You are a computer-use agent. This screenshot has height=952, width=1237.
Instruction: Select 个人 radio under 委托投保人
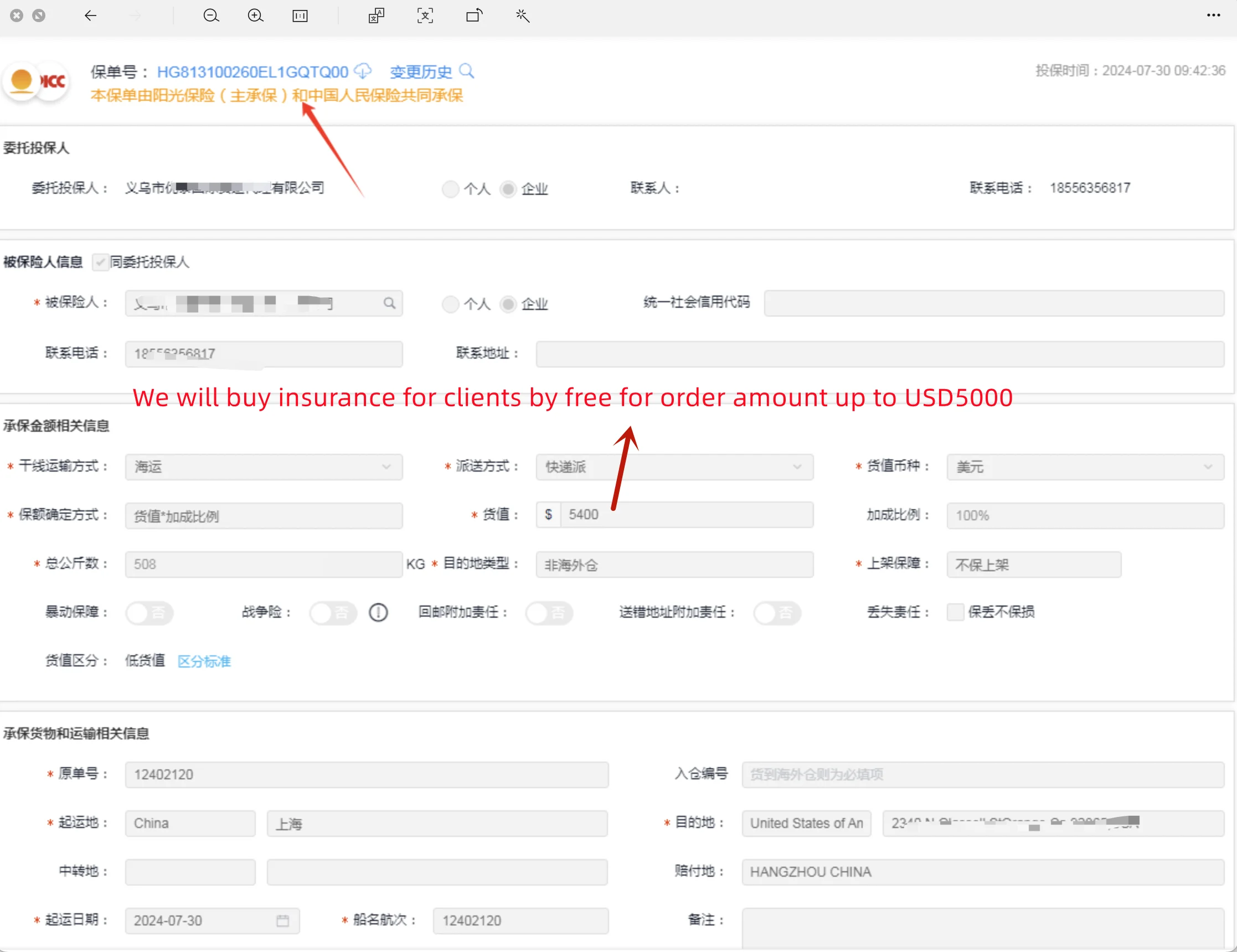[450, 189]
